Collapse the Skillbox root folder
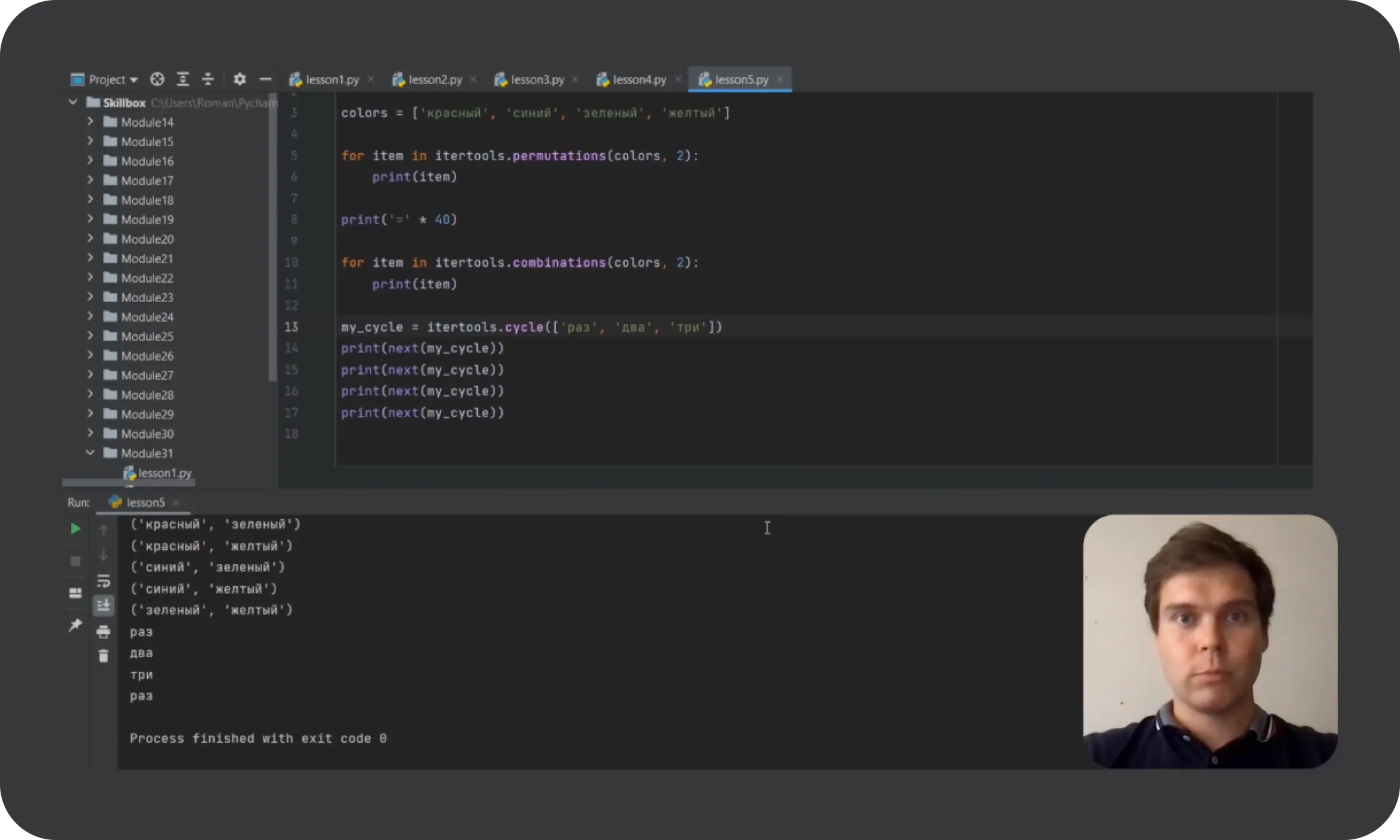The image size is (1400, 840). (x=73, y=103)
